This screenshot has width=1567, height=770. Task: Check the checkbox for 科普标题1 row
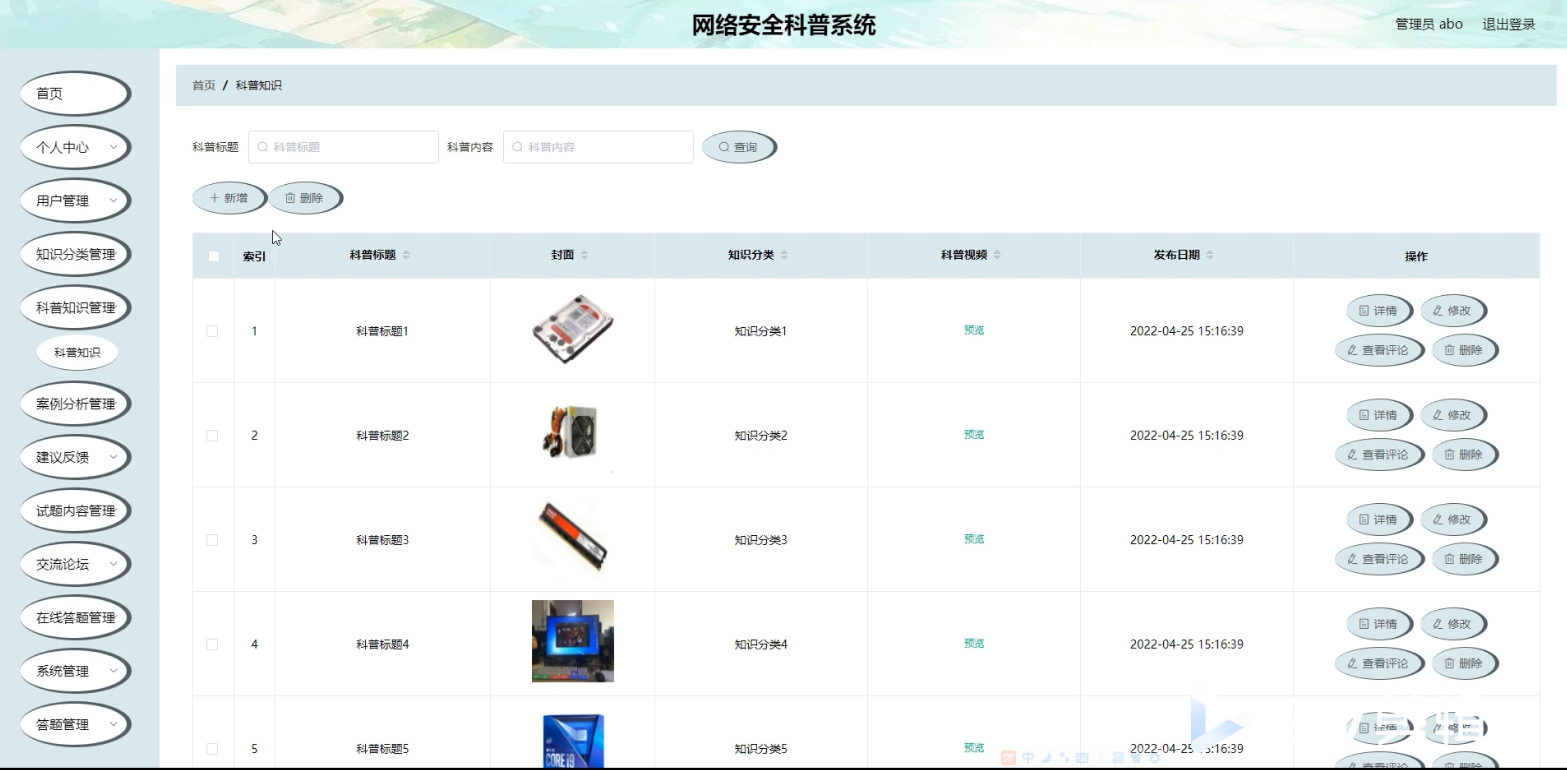point(213,331)
